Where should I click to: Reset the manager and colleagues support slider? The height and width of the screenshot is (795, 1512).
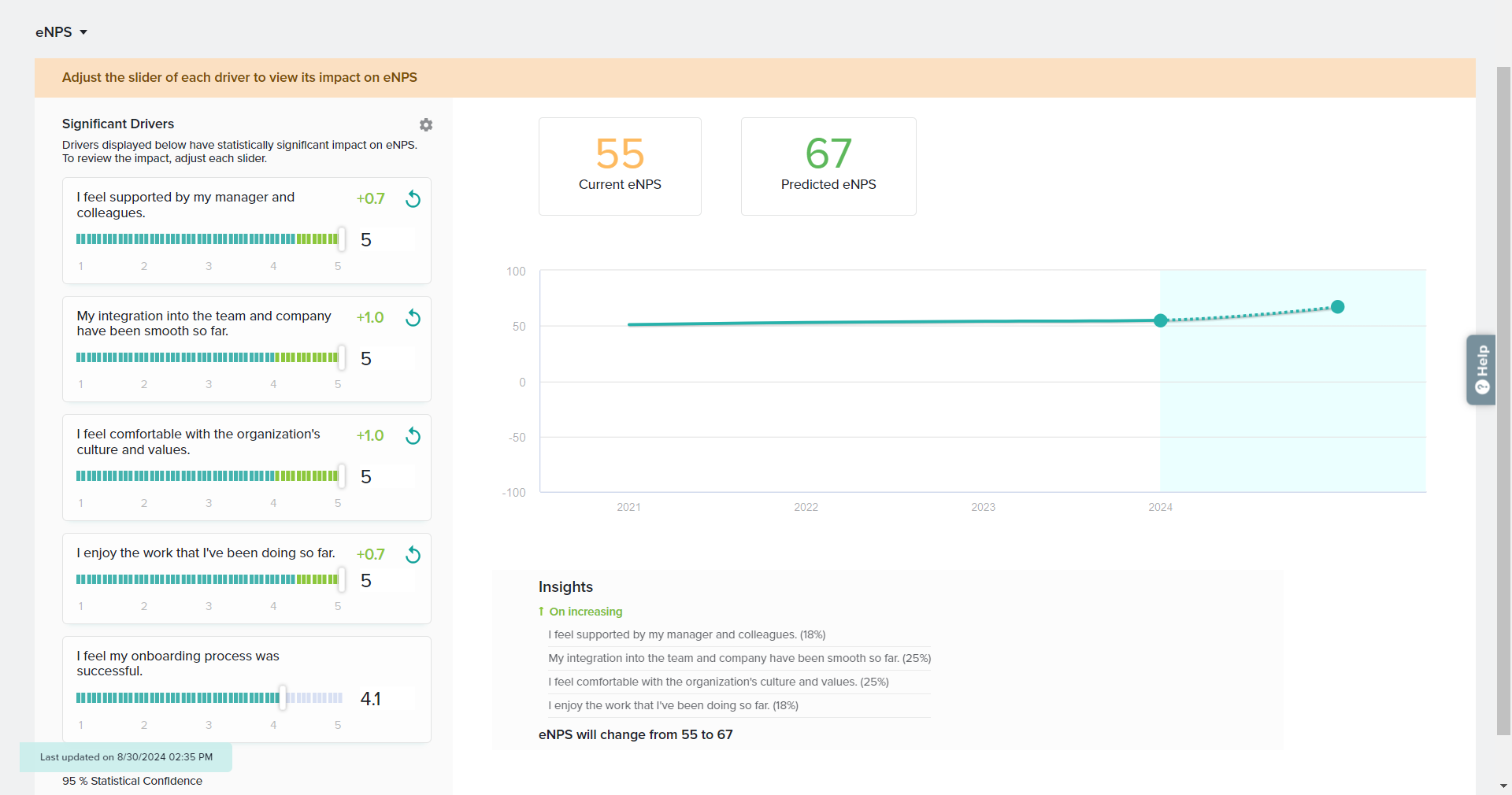(413, 199)
